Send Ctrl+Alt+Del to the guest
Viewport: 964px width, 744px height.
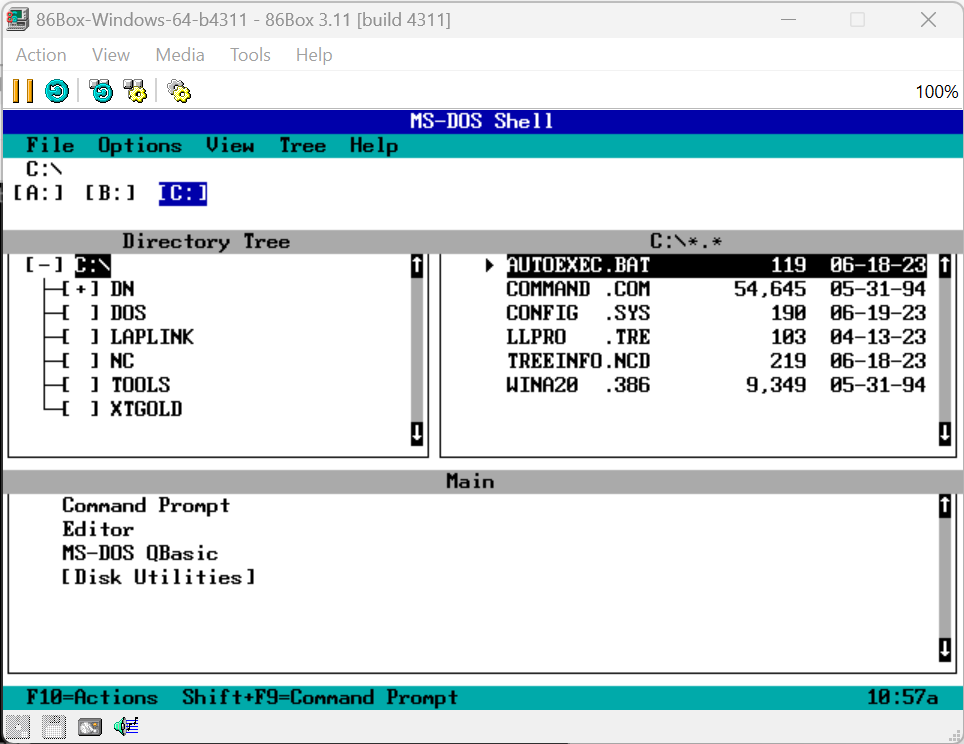[x=101, y=91]
